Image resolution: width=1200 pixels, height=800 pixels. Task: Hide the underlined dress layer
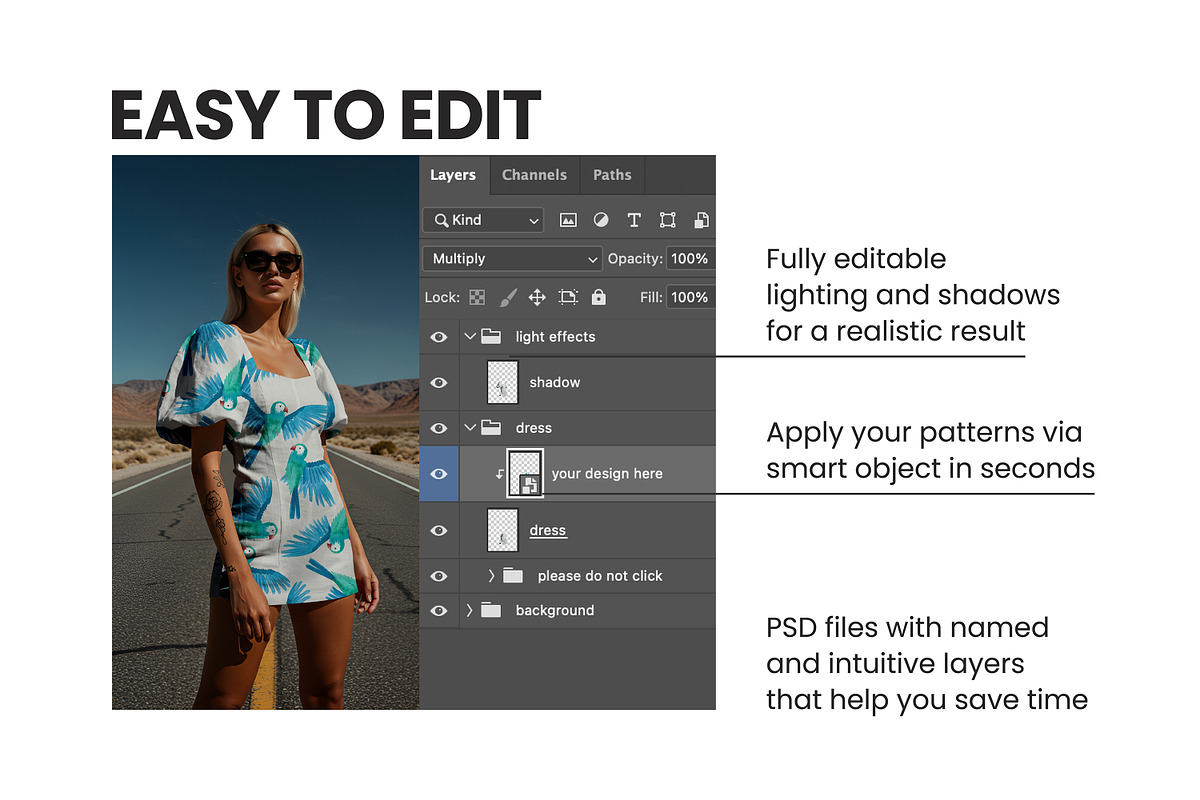point(438,530)
